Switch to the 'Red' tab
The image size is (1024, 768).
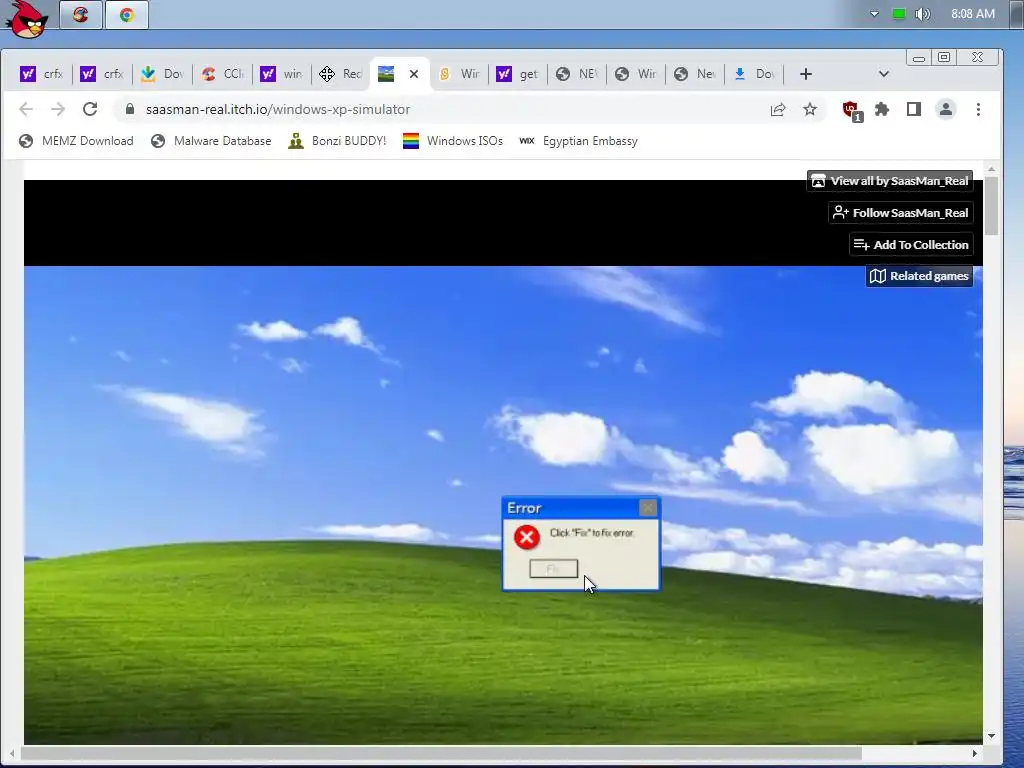pos(340,74)
